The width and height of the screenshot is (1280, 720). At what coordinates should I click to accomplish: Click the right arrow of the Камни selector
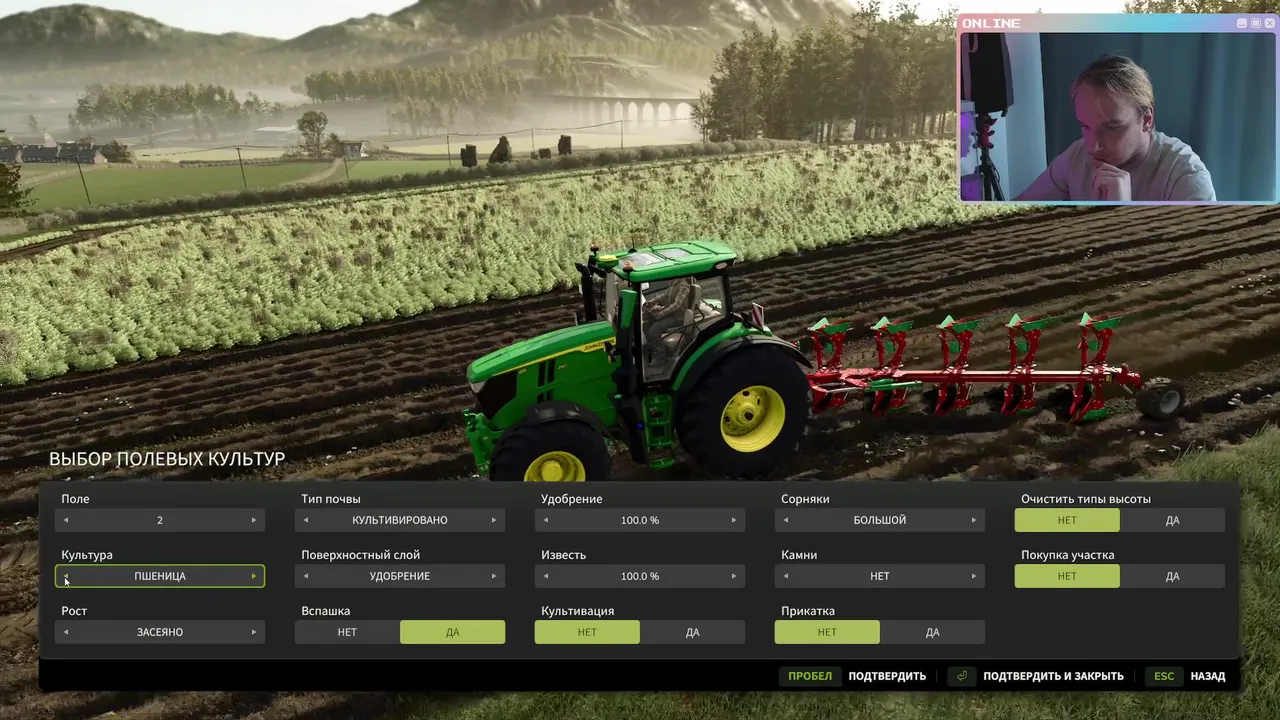tap(974, 576)
